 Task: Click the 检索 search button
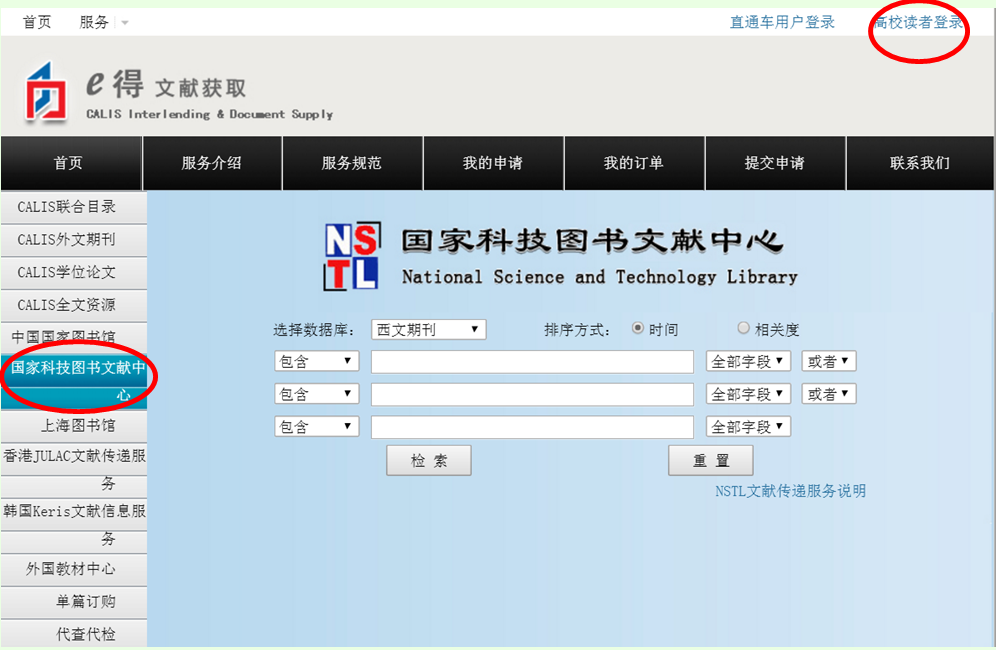(x=429, y=460)
